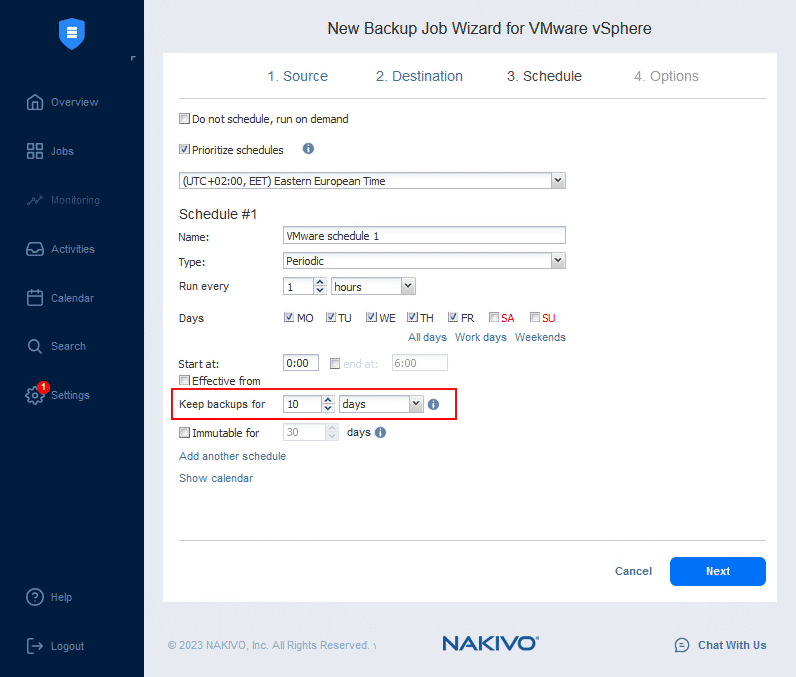Click the Show calendar link

(216, 478)
